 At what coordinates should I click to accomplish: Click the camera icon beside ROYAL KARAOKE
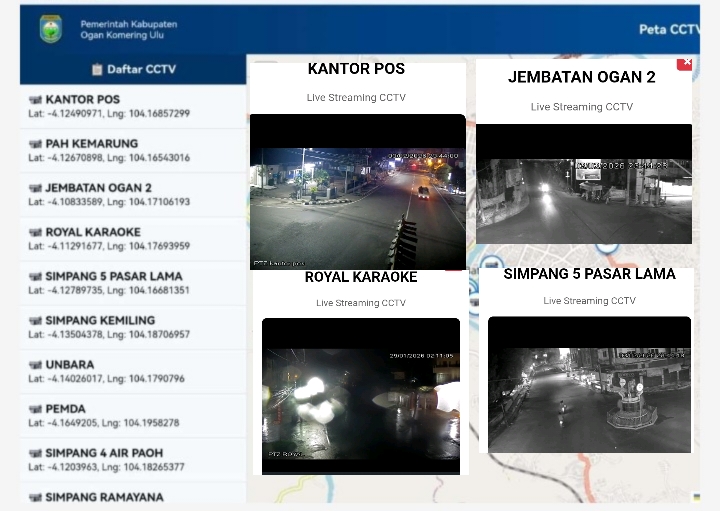(x=36, y=232)
